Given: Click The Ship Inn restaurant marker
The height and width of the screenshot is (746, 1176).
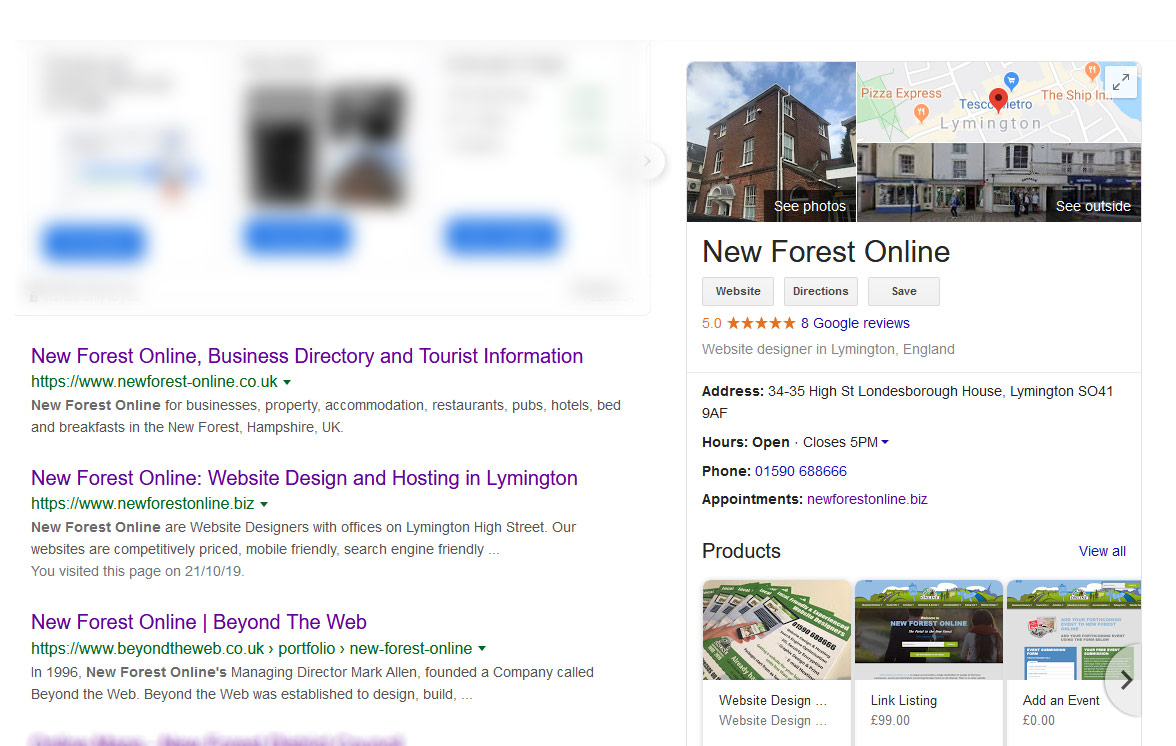Looking at the screenshot, I should (1092, 71).
